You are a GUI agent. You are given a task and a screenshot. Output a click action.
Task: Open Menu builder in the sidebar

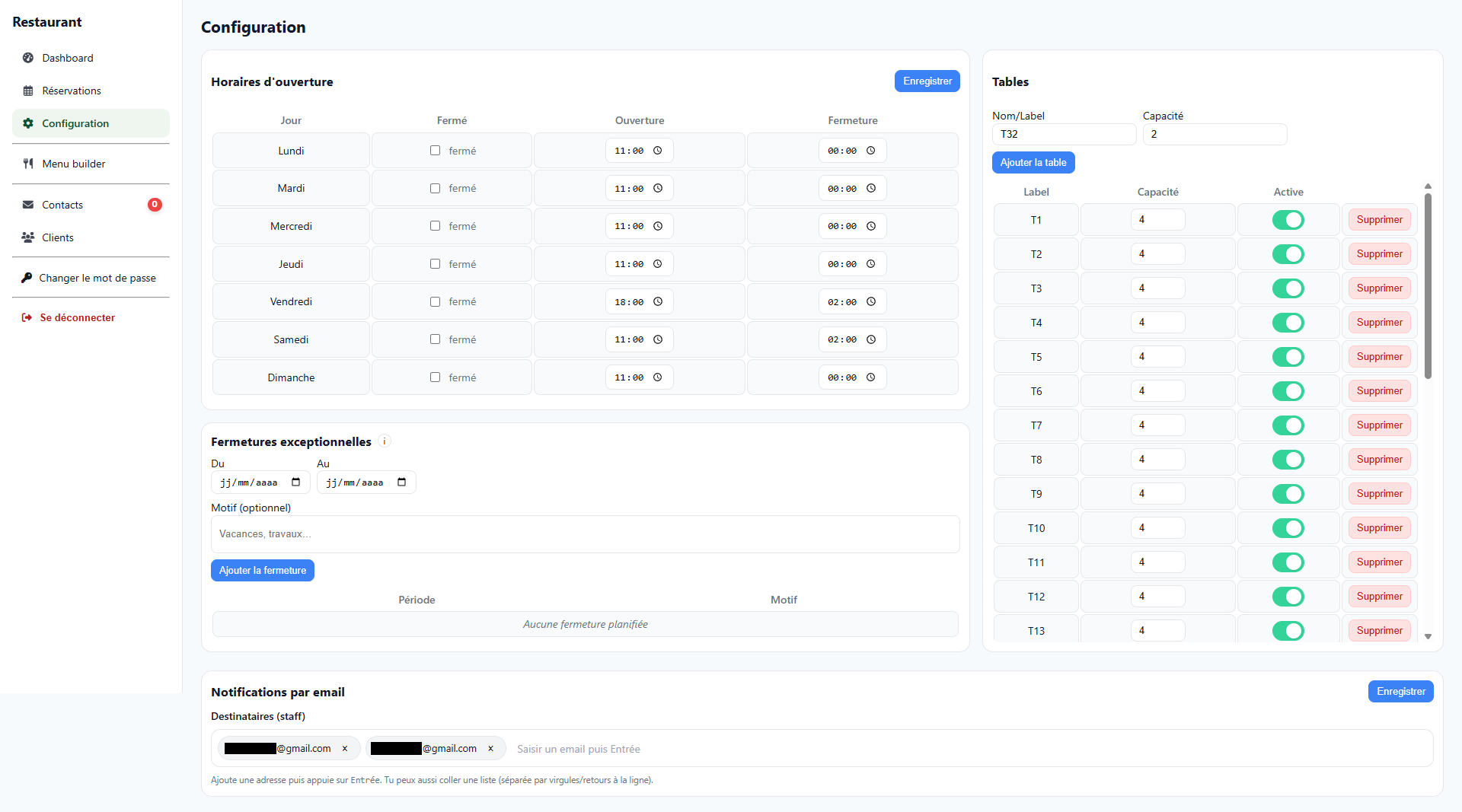[x=74, y=164]
